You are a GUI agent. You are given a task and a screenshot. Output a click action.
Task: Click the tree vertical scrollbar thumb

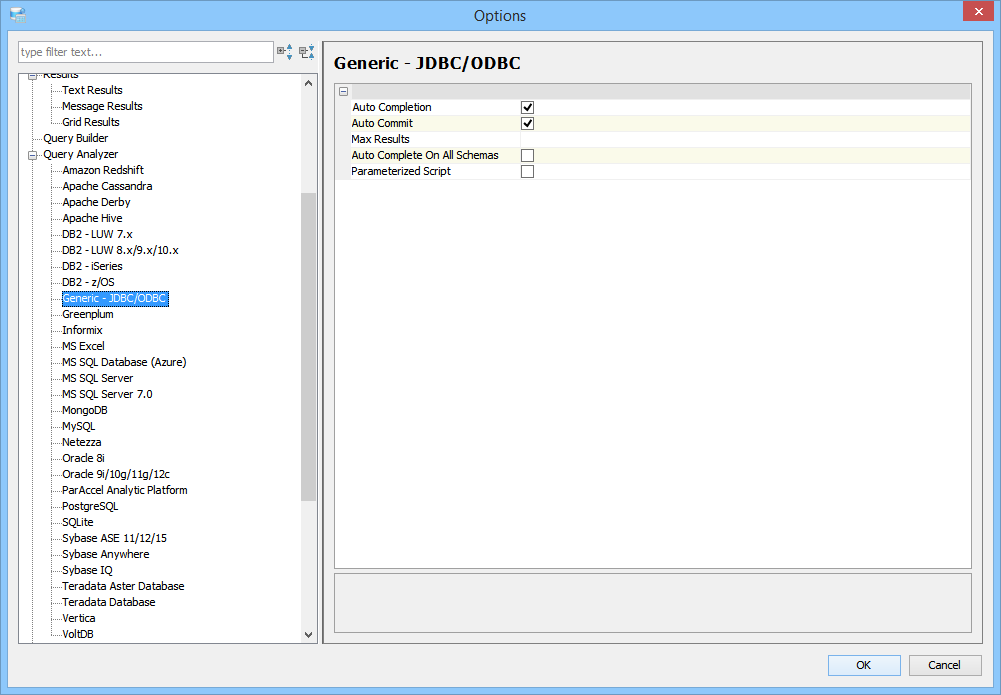coord(308,347)
